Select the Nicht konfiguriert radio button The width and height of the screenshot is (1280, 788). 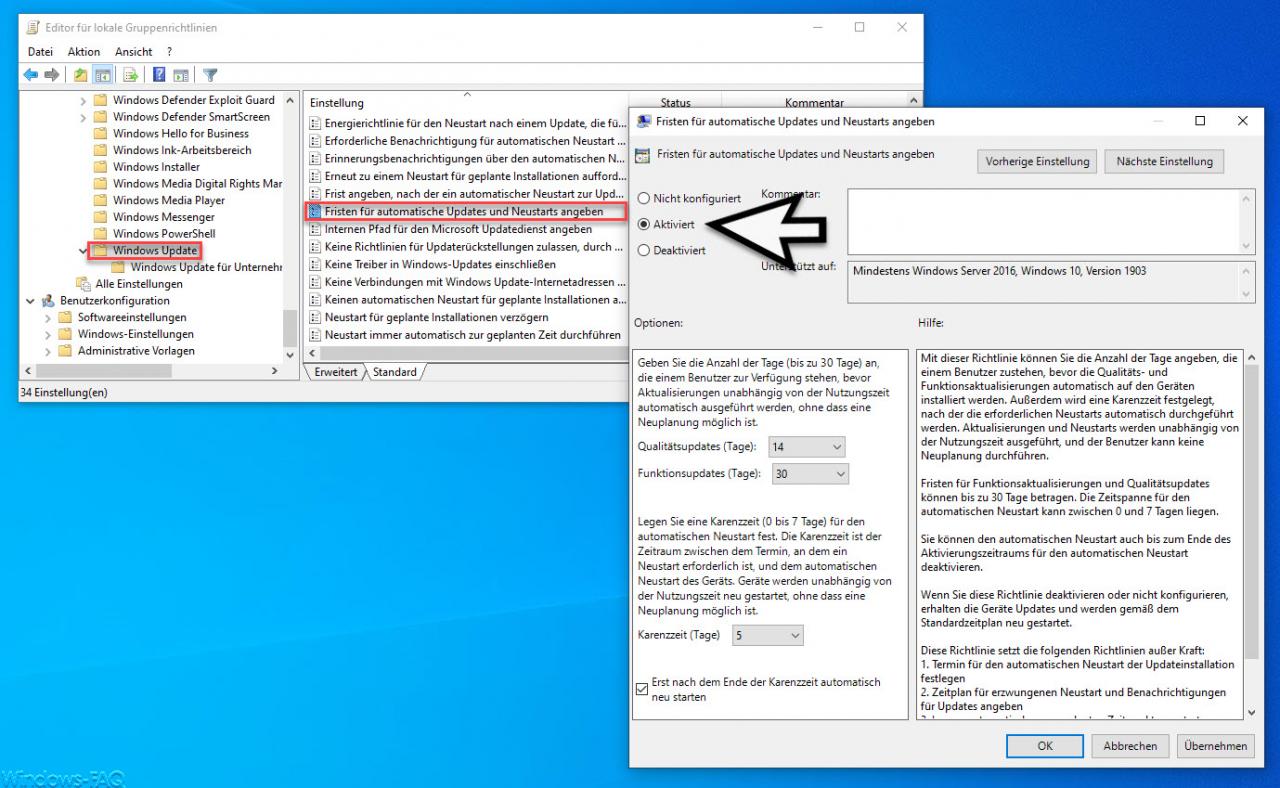pyautogui.click(x=644, y=199)
